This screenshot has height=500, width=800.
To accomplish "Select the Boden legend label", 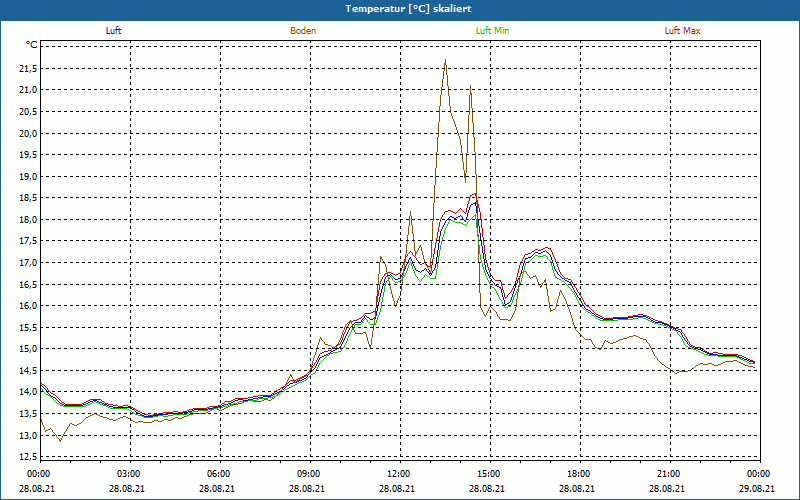I will pos(303,31).
